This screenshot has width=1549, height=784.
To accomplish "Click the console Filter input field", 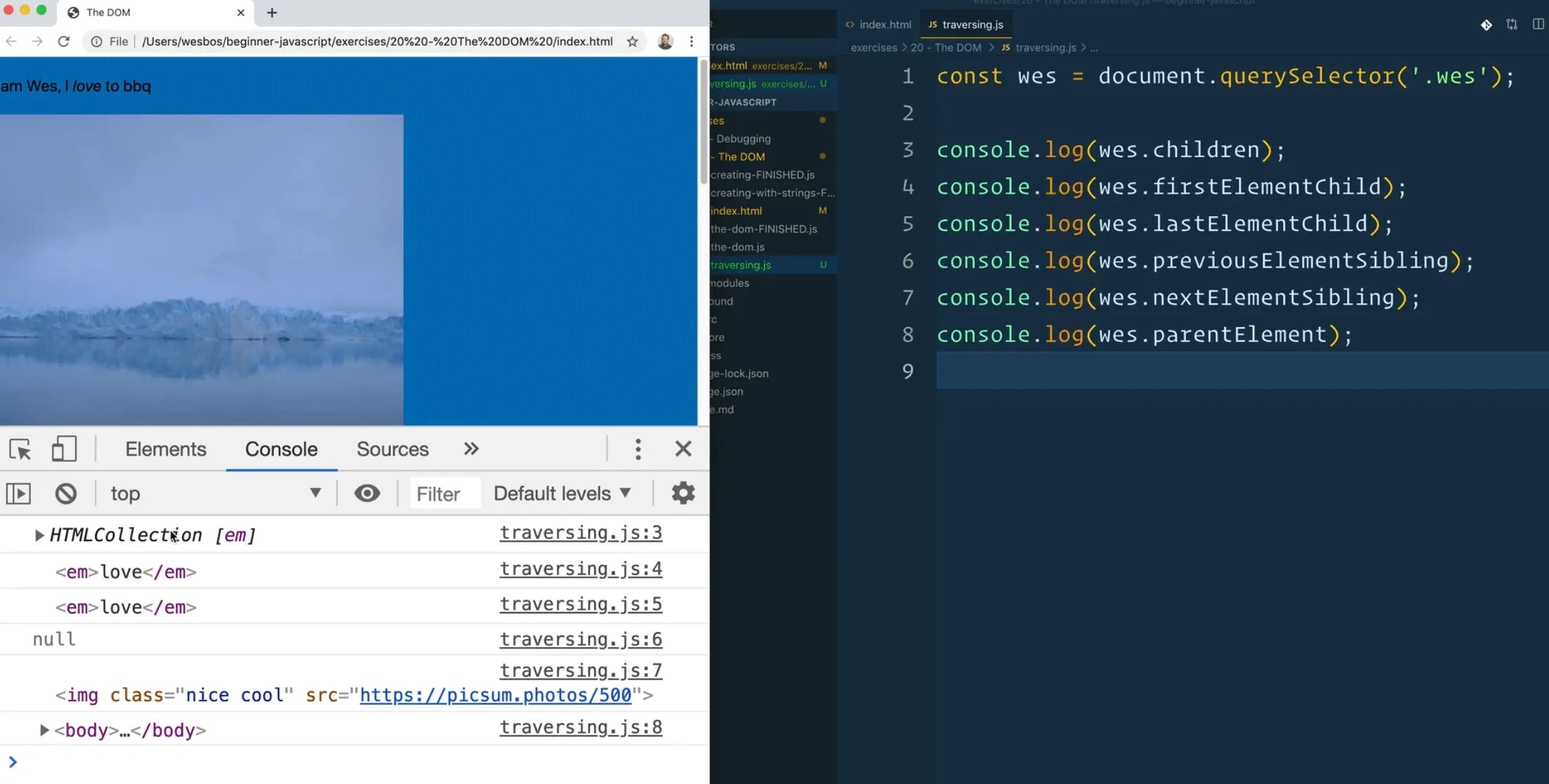I will tap(445, 494).
